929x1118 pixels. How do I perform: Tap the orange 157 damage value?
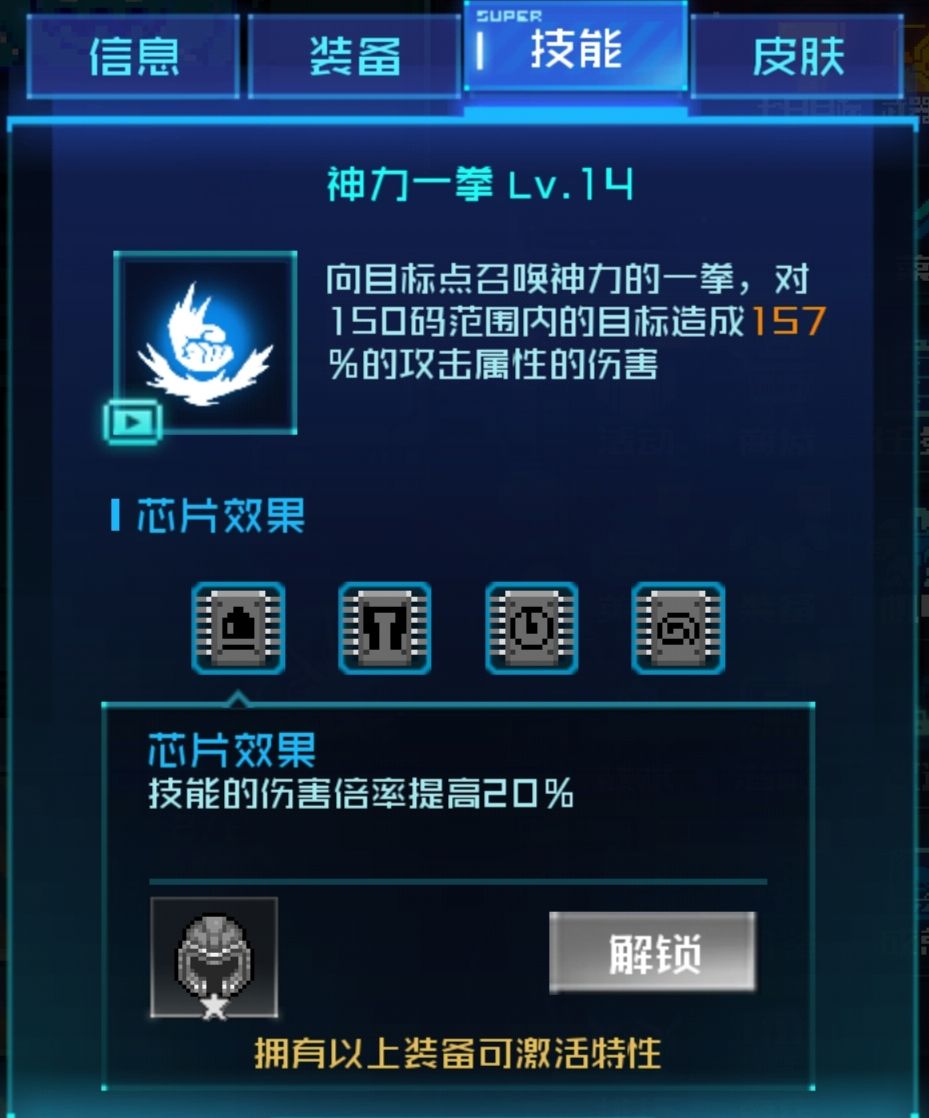(x=789, y=321)
